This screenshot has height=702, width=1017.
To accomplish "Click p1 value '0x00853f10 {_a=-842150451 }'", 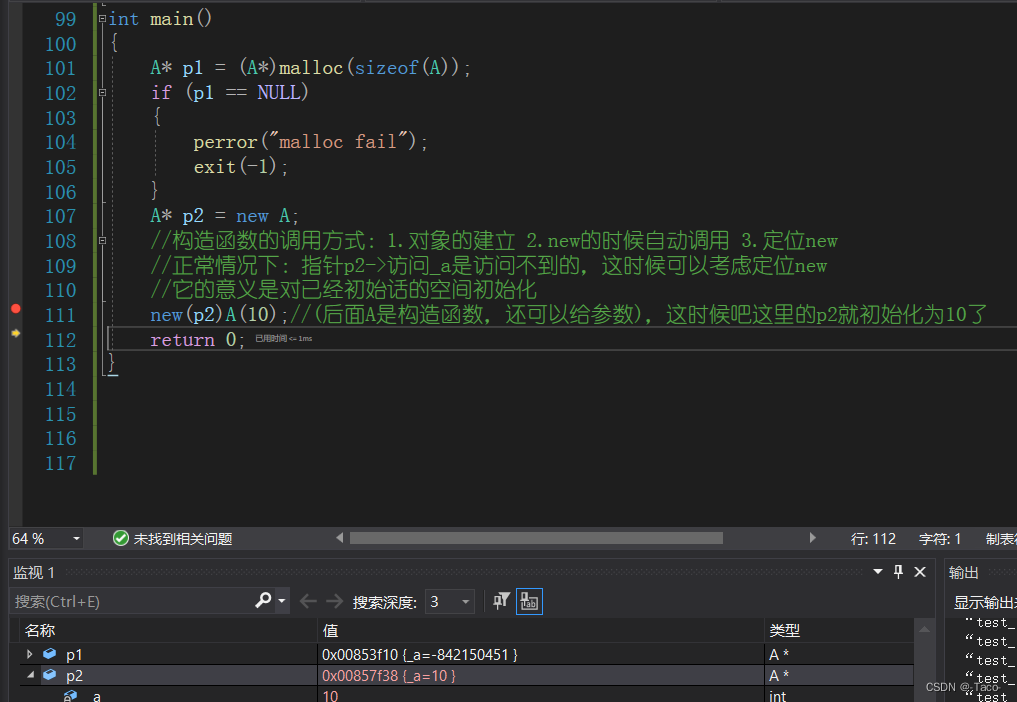I will pos(419,655).
